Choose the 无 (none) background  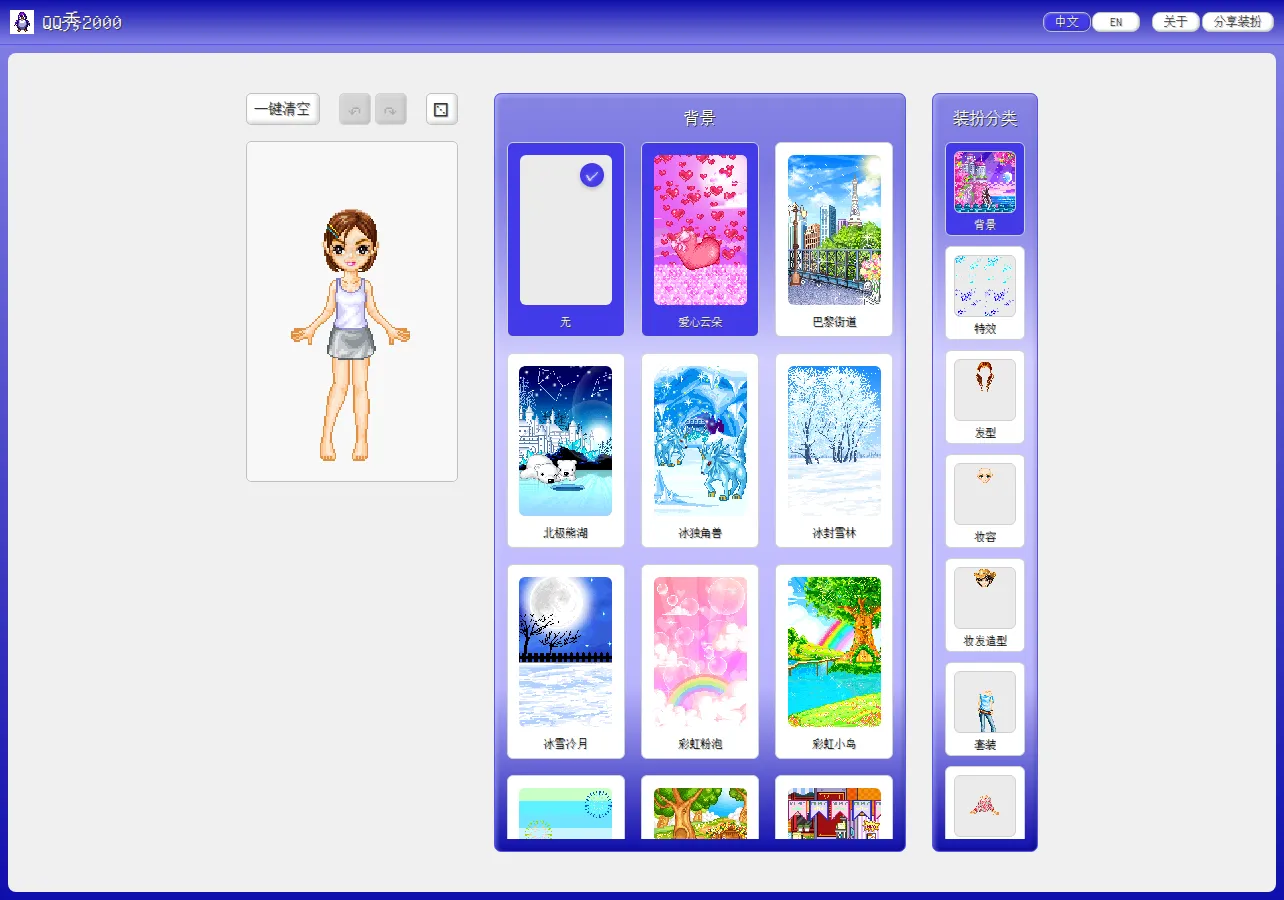tap(566, 239)
